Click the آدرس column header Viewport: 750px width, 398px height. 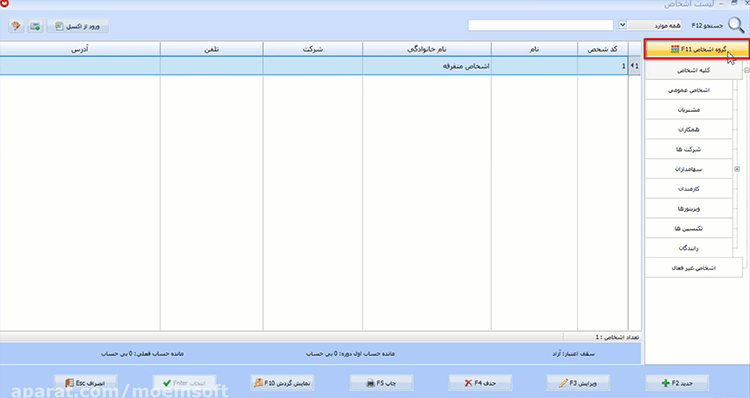click(80, 49)
